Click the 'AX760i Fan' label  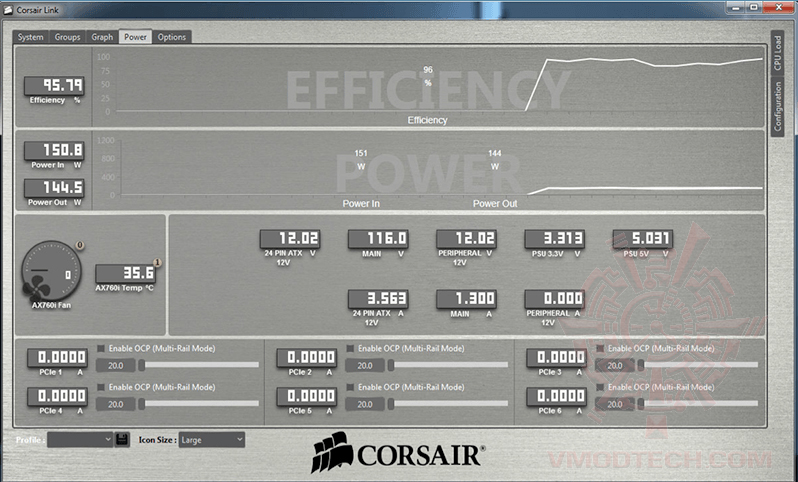[51, 305]
